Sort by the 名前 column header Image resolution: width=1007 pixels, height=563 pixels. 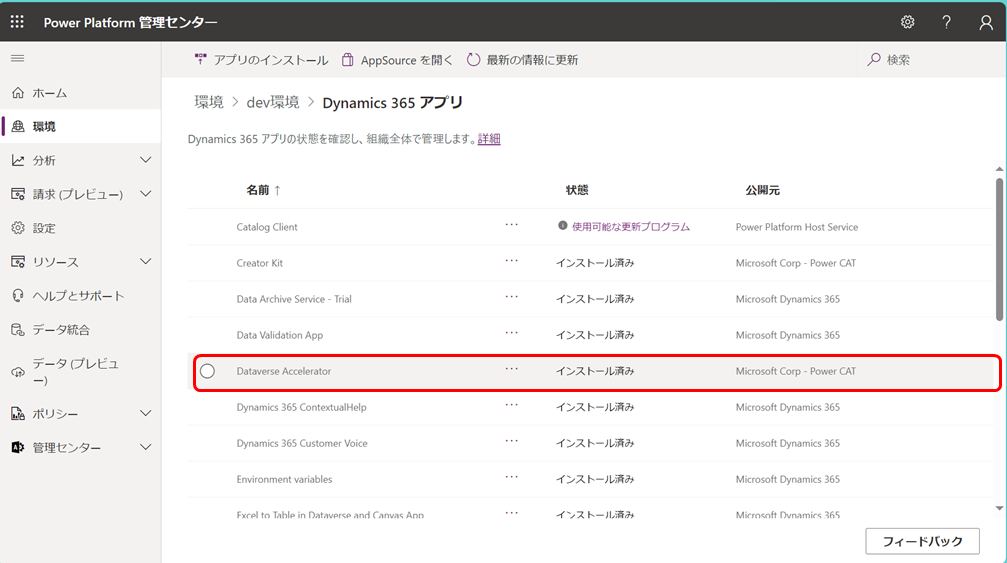pos(263,190)
